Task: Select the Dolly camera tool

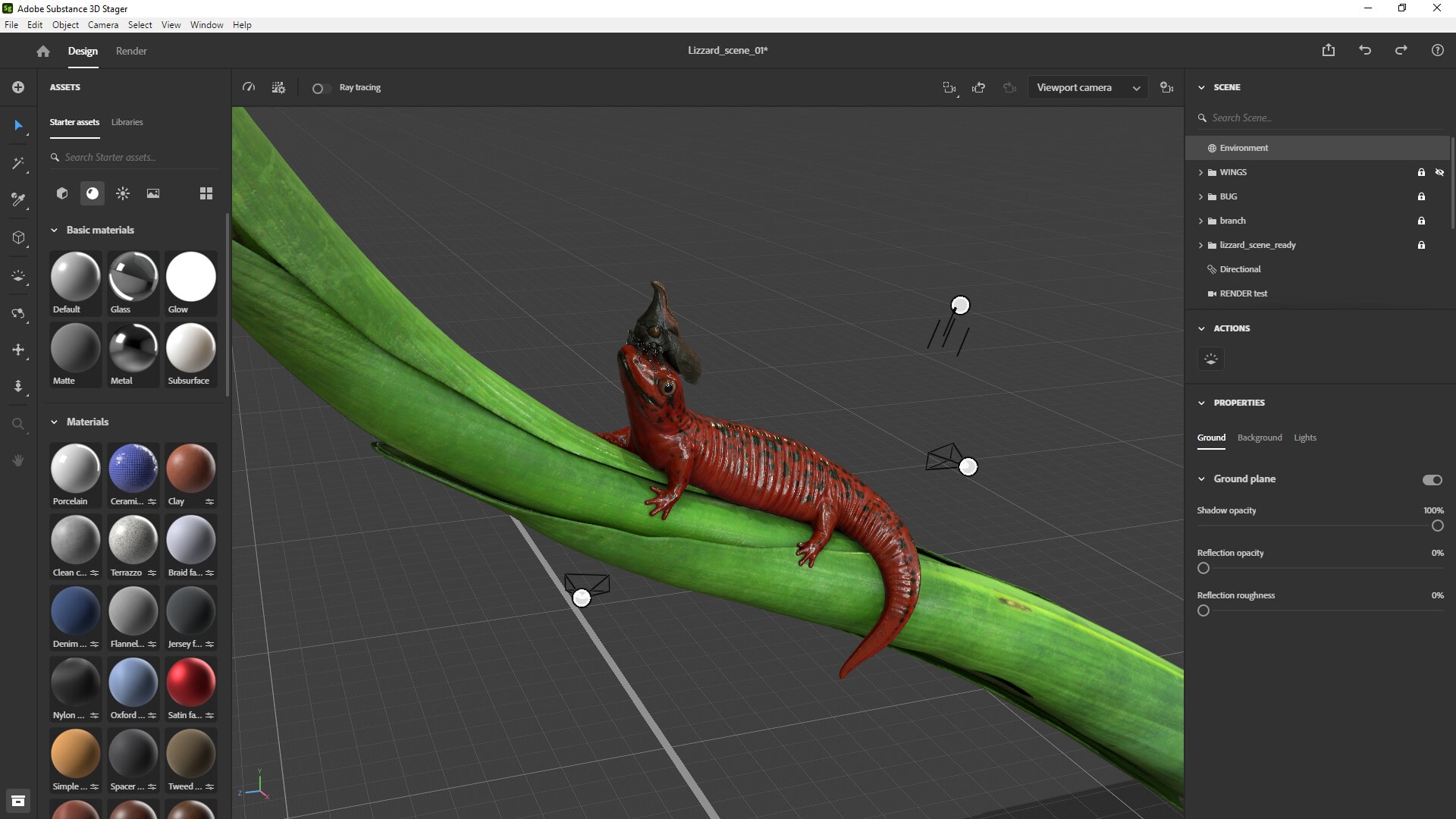Action: tap(18, 387)
